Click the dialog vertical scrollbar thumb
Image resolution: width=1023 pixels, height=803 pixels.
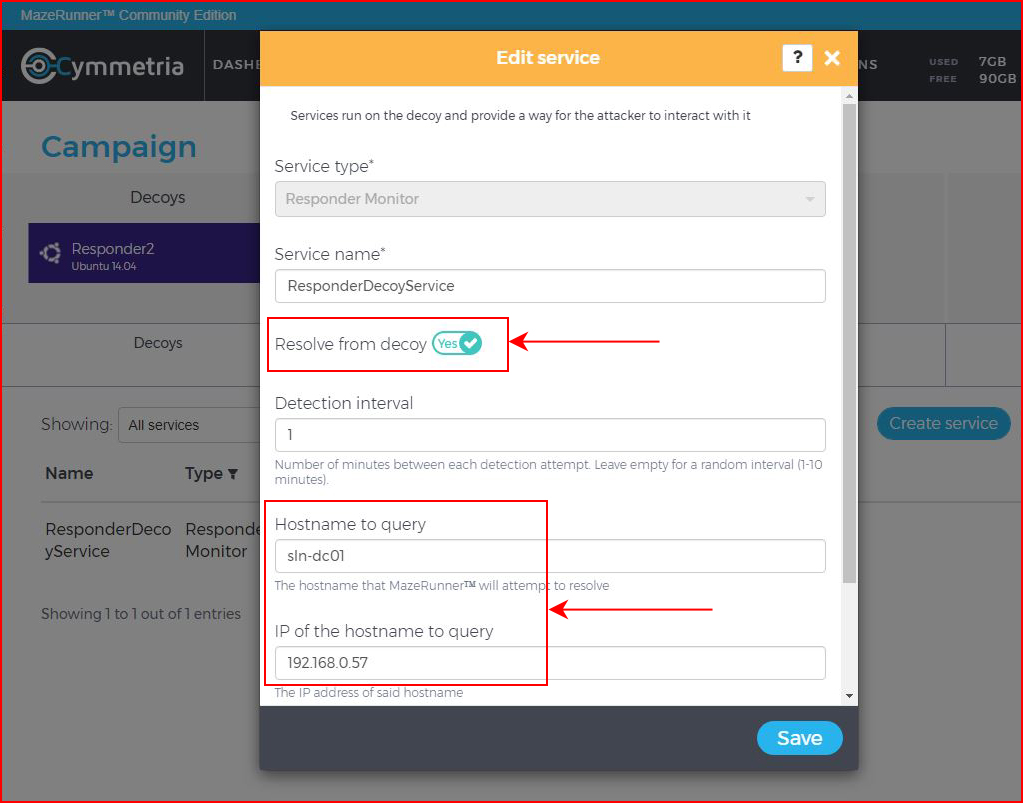pyautogui.click(x=849, y=342)
